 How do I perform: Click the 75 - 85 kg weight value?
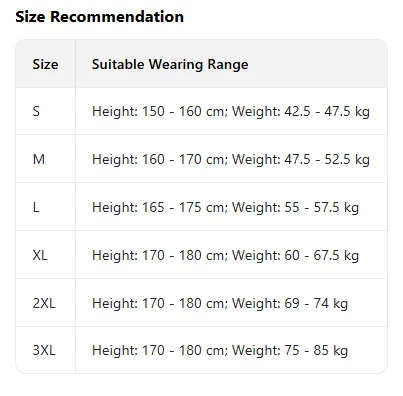point(316,351)
